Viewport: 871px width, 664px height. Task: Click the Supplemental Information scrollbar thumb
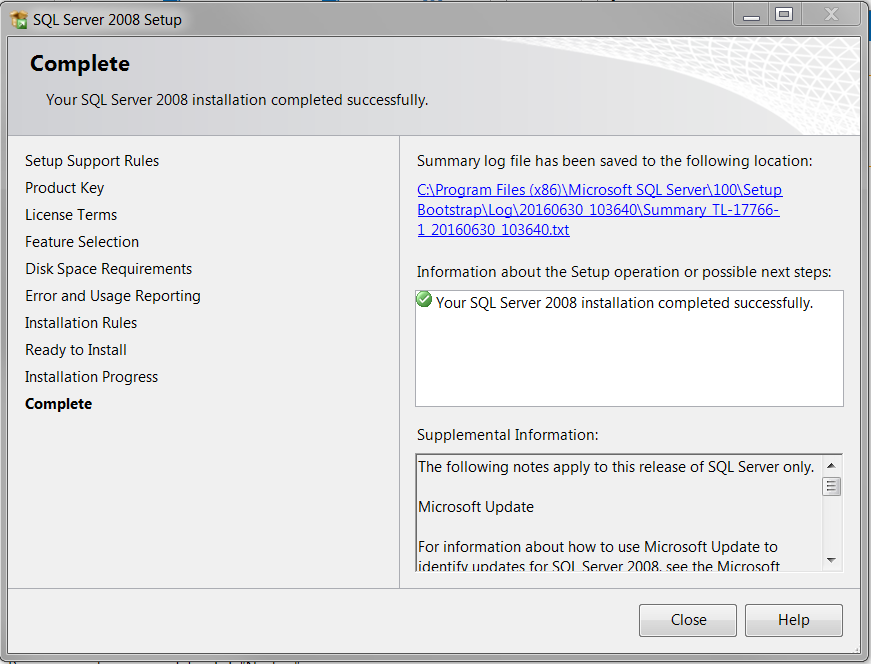(831, 487)
